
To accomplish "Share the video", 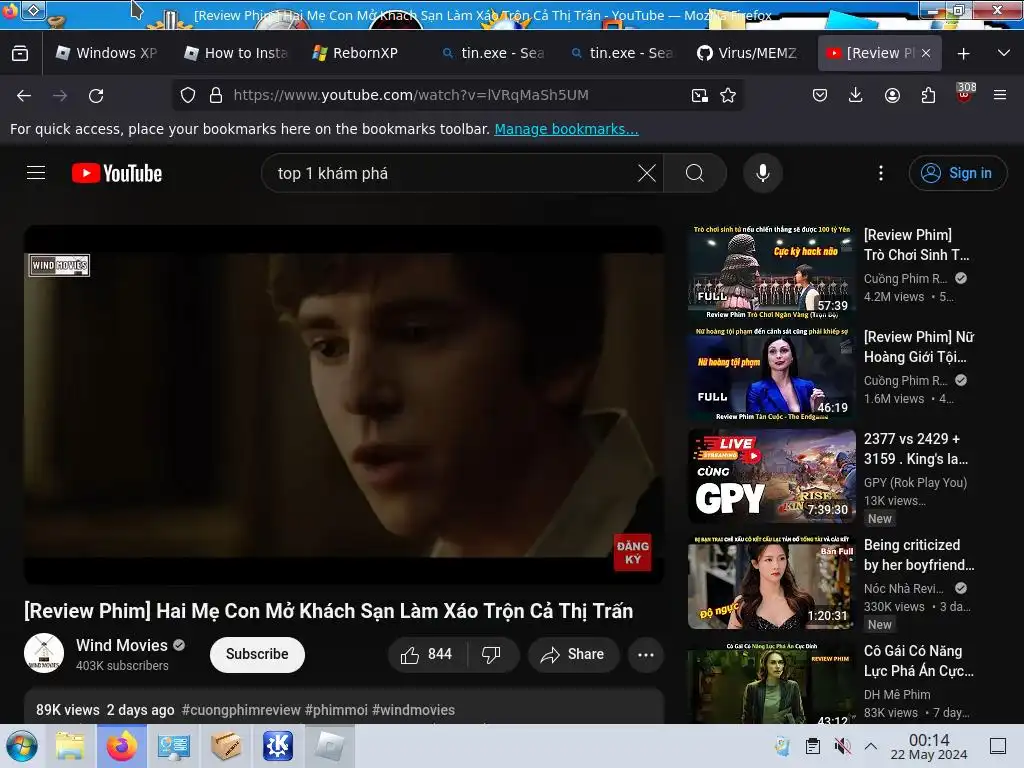I will 573,654.
